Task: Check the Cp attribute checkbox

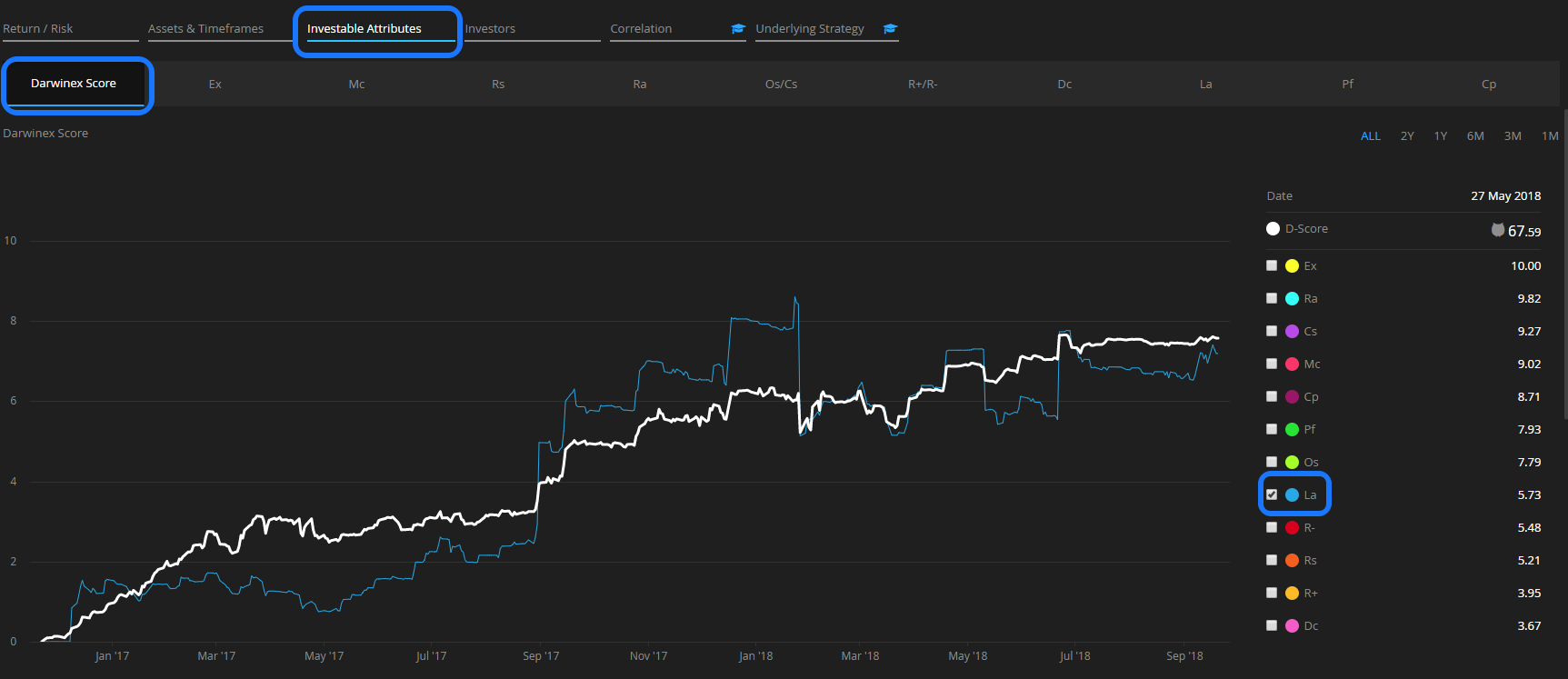Action: coord(1272,396)
